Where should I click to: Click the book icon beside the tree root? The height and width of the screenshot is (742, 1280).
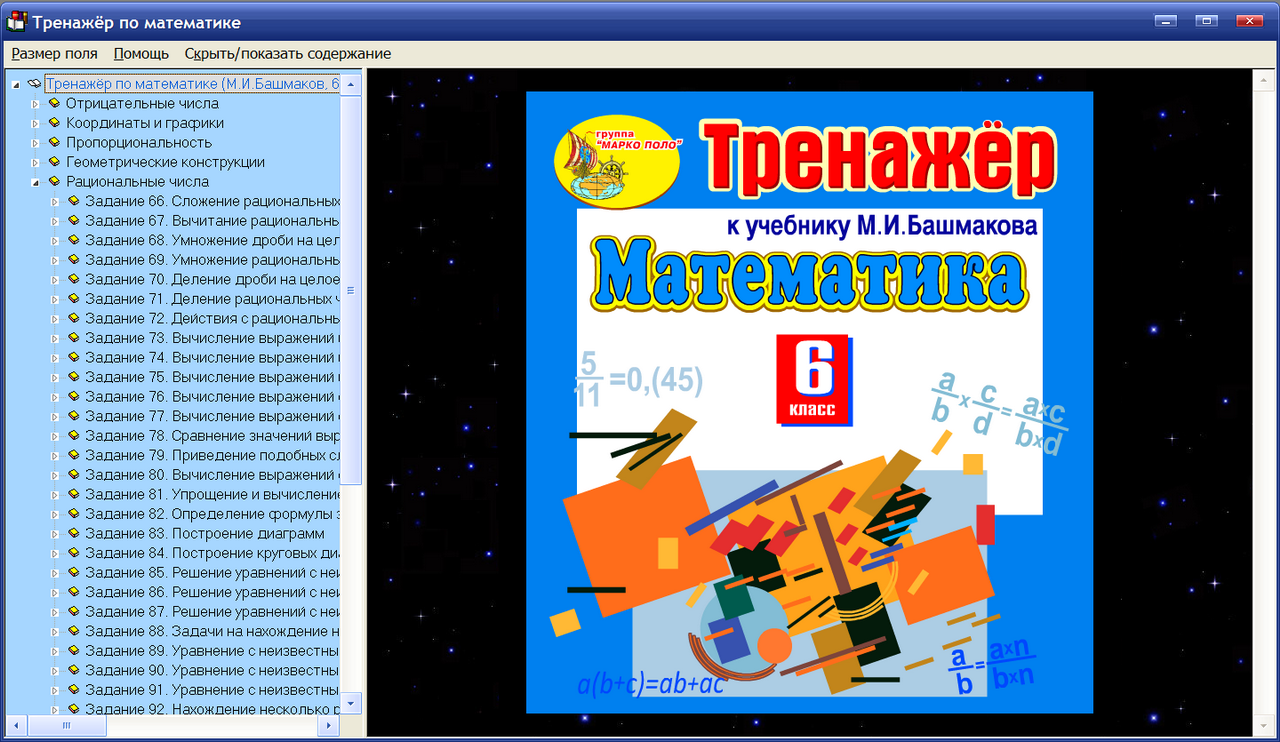[x=32, y=84]
